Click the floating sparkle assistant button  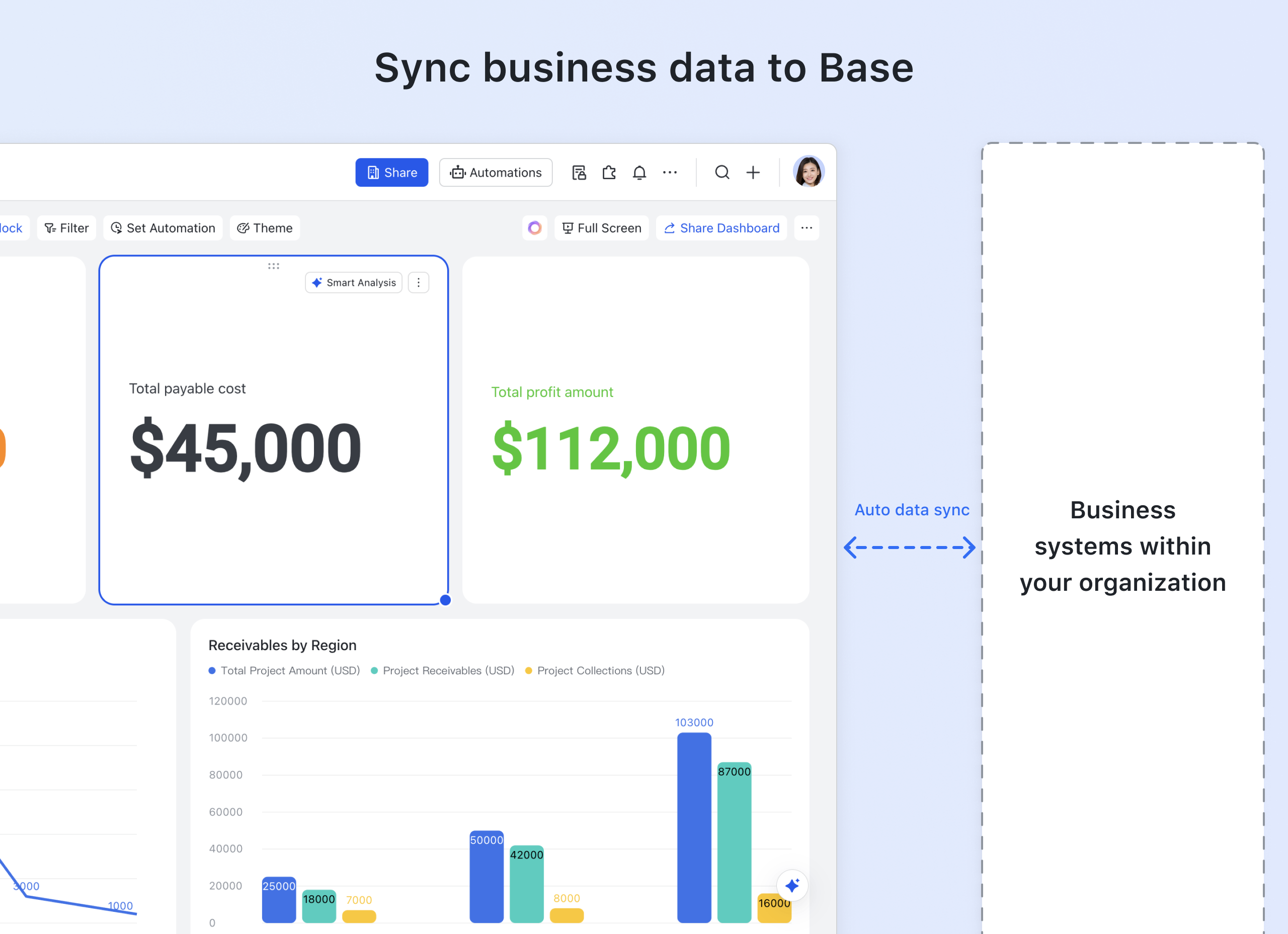[791, 885]
